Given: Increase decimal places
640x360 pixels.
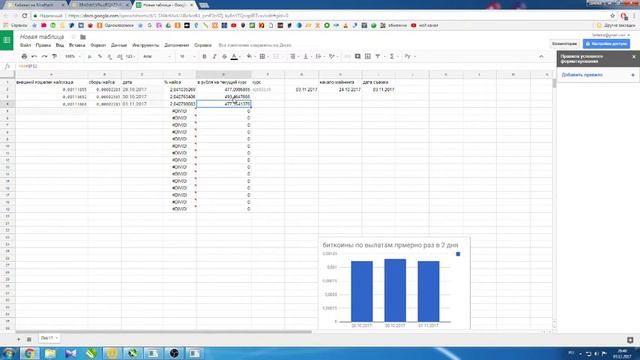Looking at the screenshot, I should coord(120,56).
